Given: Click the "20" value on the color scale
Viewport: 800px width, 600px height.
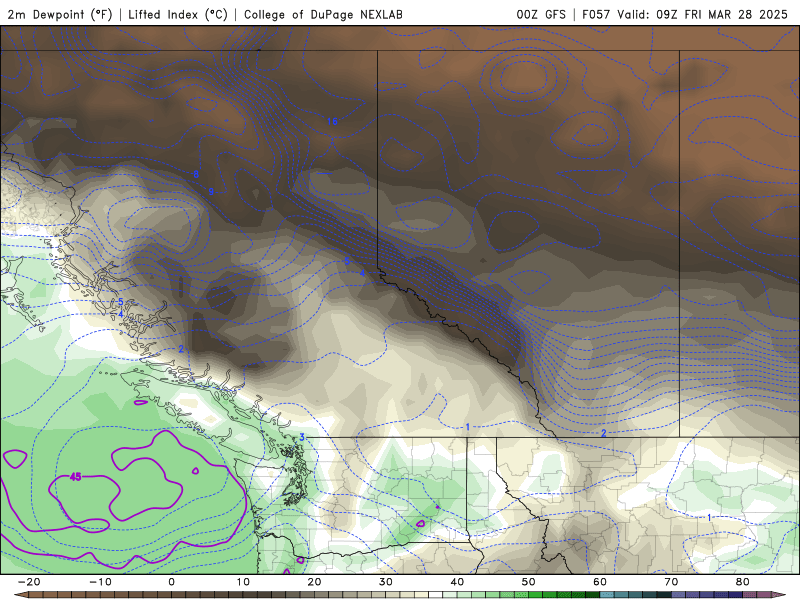Looking at the screenshot, I should (x=314, y=582).
